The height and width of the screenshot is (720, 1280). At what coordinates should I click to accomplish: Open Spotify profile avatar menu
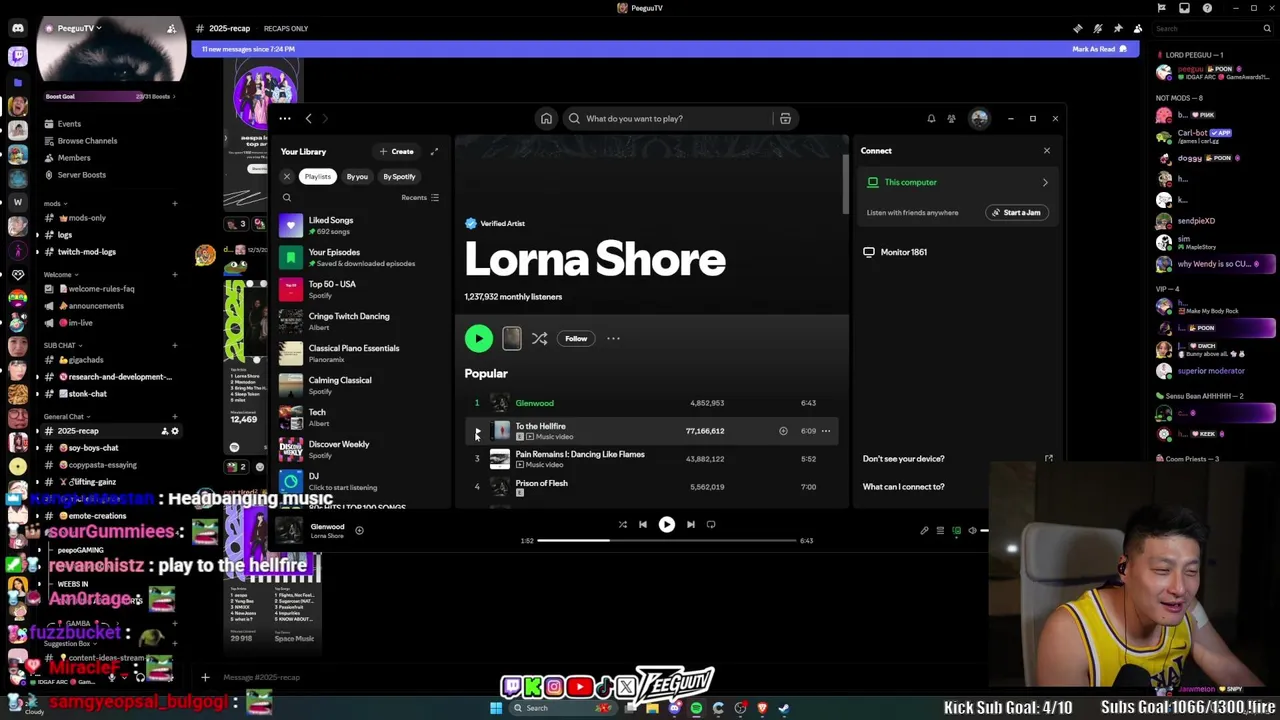(979, 119)
